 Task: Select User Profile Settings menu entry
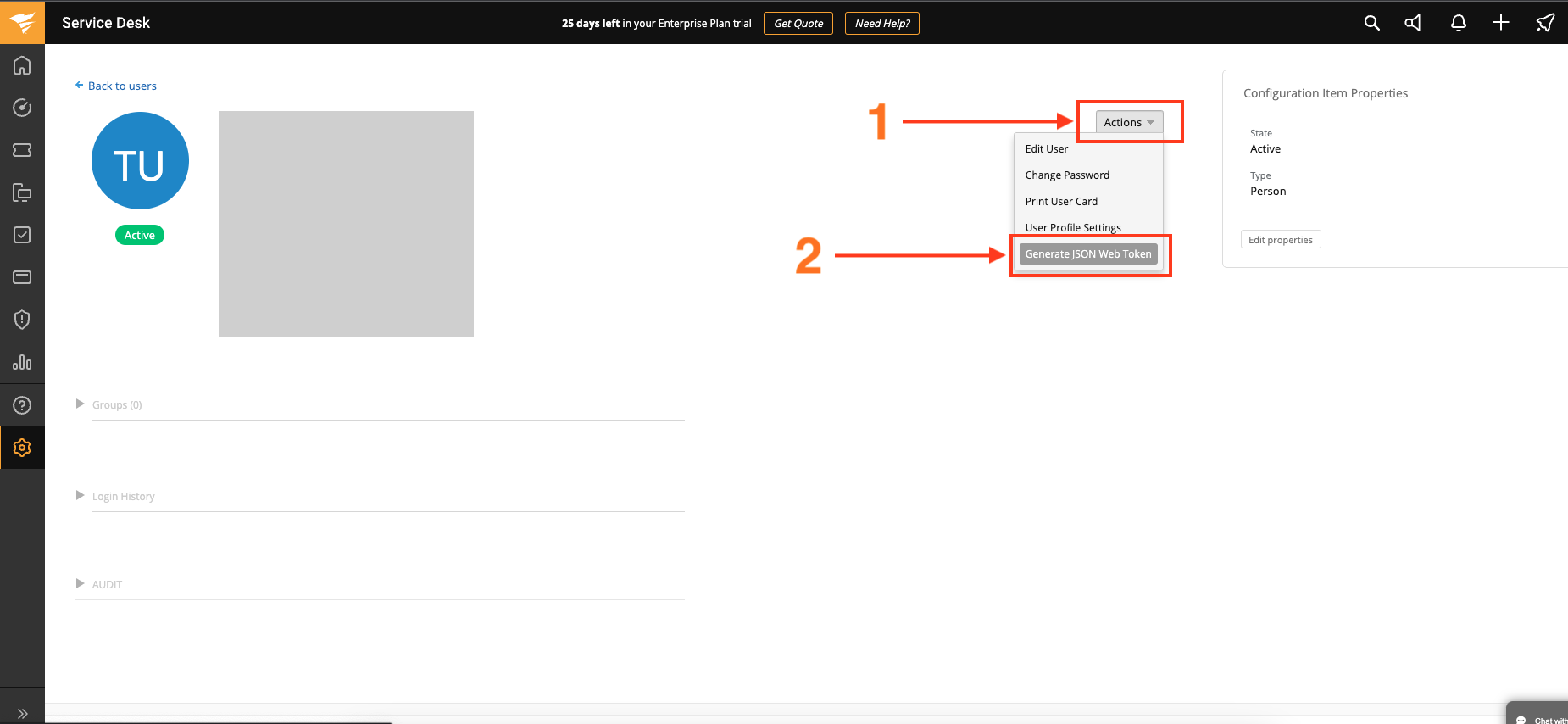(x=1073, y=227)
